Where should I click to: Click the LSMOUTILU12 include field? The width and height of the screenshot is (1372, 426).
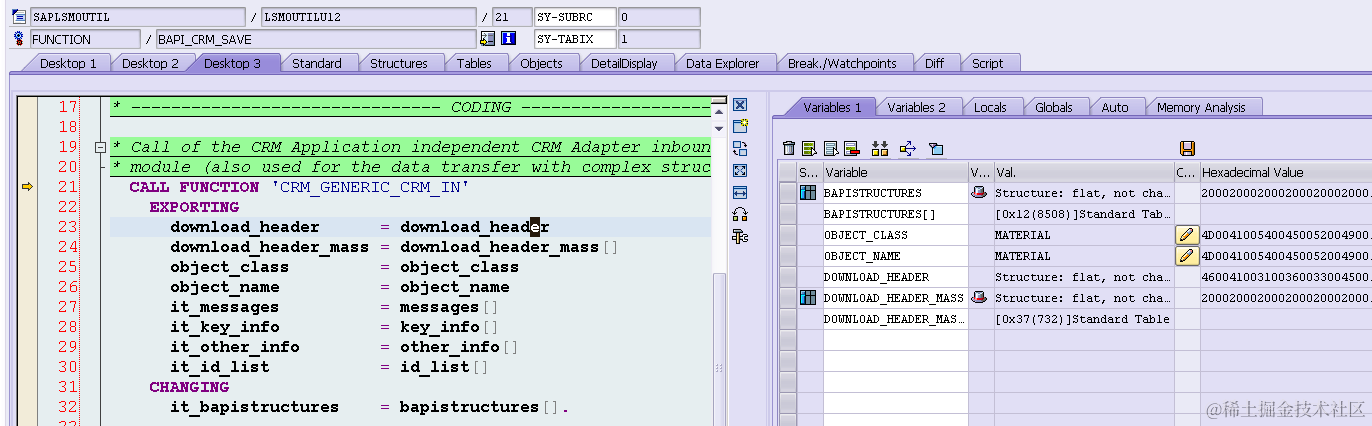(368, 17)
